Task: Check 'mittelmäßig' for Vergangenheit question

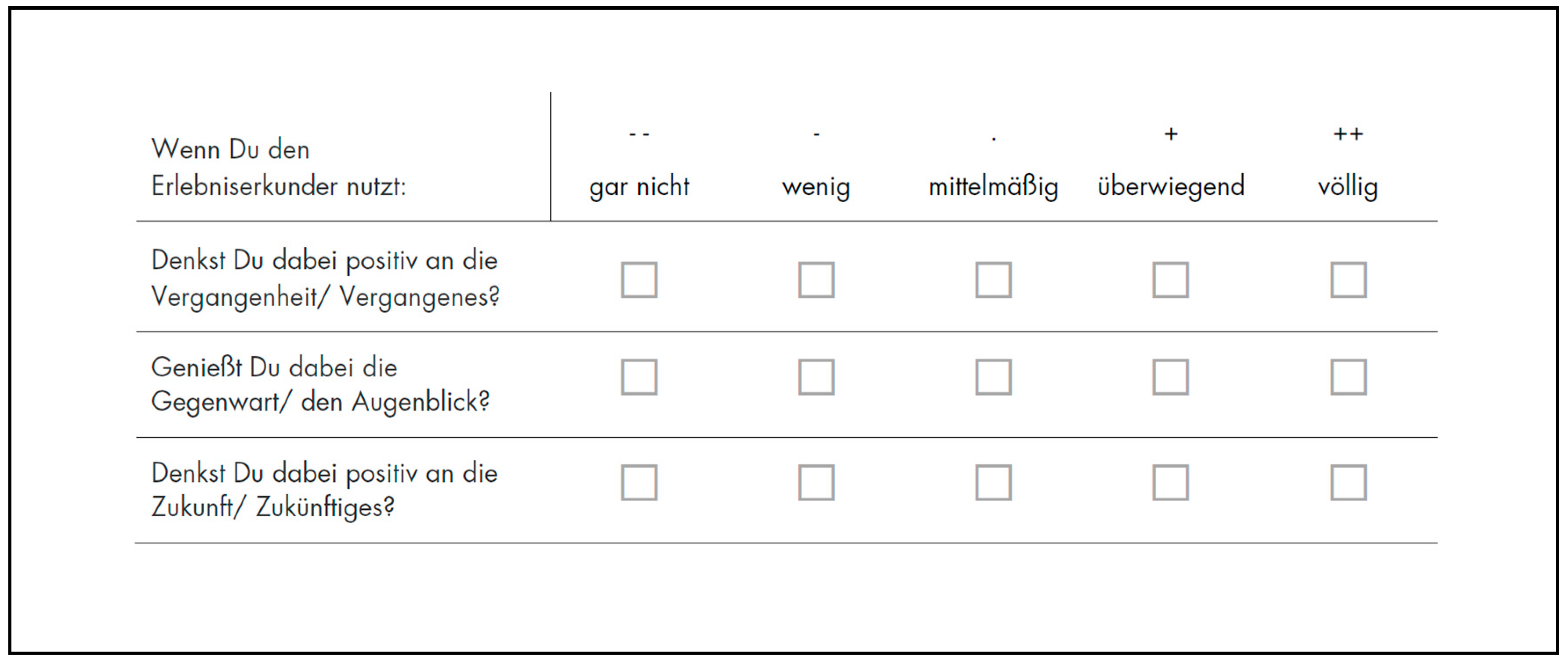Action: 993,280
